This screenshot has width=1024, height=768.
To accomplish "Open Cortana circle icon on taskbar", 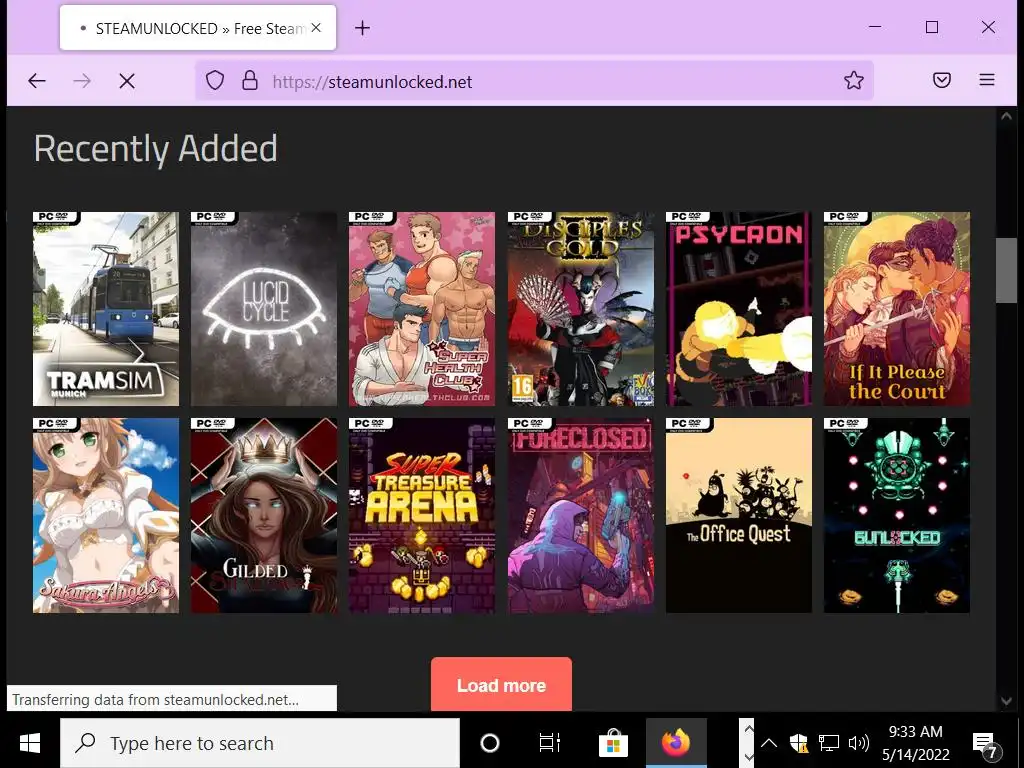I will (490, 743).
